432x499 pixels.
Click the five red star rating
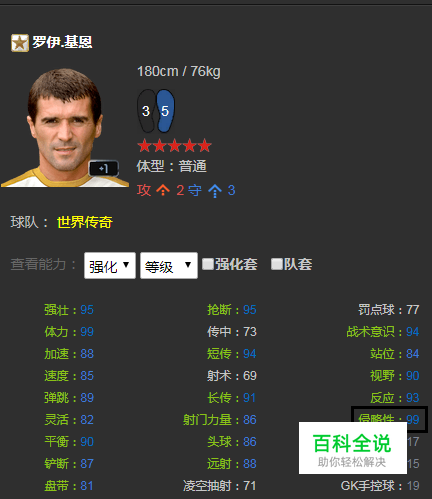pos(174,146)
